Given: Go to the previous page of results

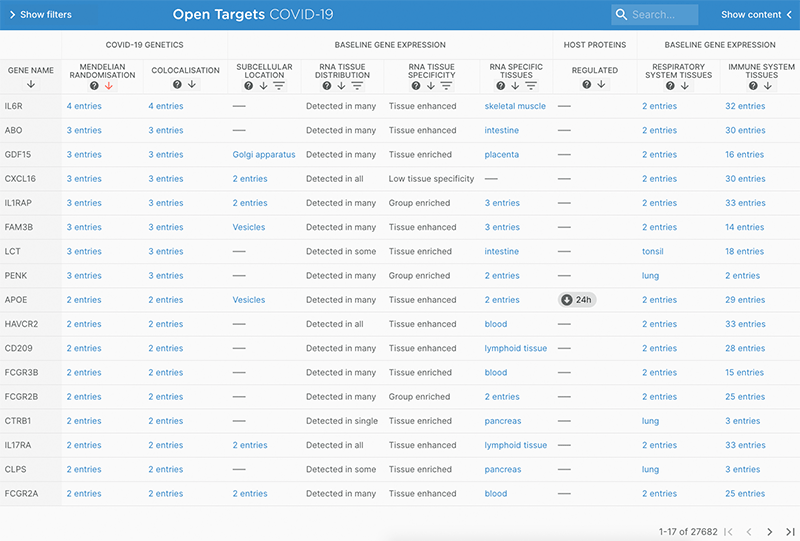Looking at the screenshot, I should point(749,532).
